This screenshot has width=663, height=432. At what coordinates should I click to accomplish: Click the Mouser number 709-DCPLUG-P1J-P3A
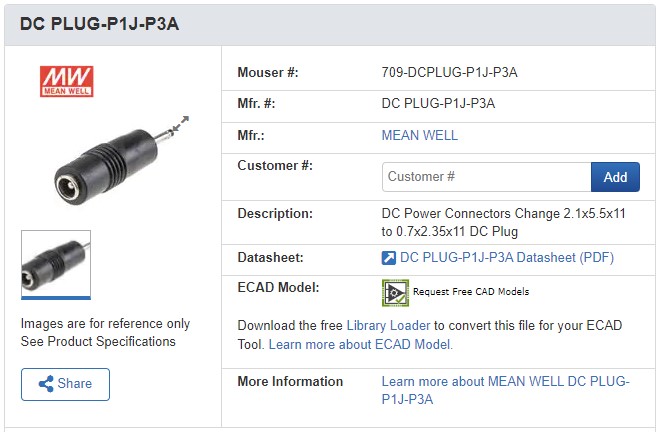tap(449, 72)
